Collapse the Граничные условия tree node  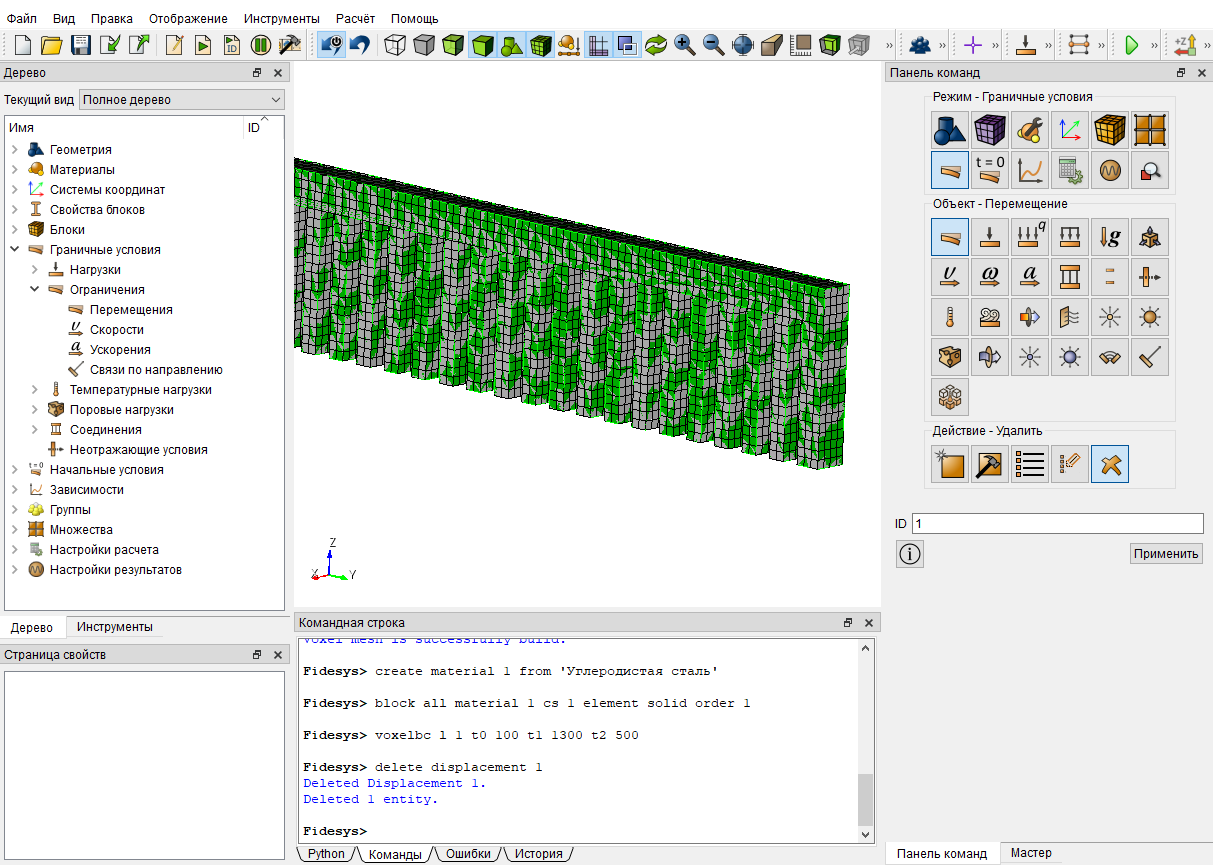(15, 250)
